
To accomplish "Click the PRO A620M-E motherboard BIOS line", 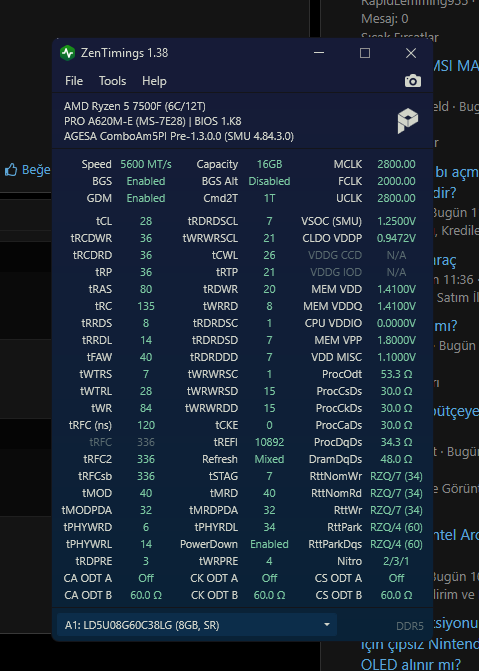I will click(152, 121).
